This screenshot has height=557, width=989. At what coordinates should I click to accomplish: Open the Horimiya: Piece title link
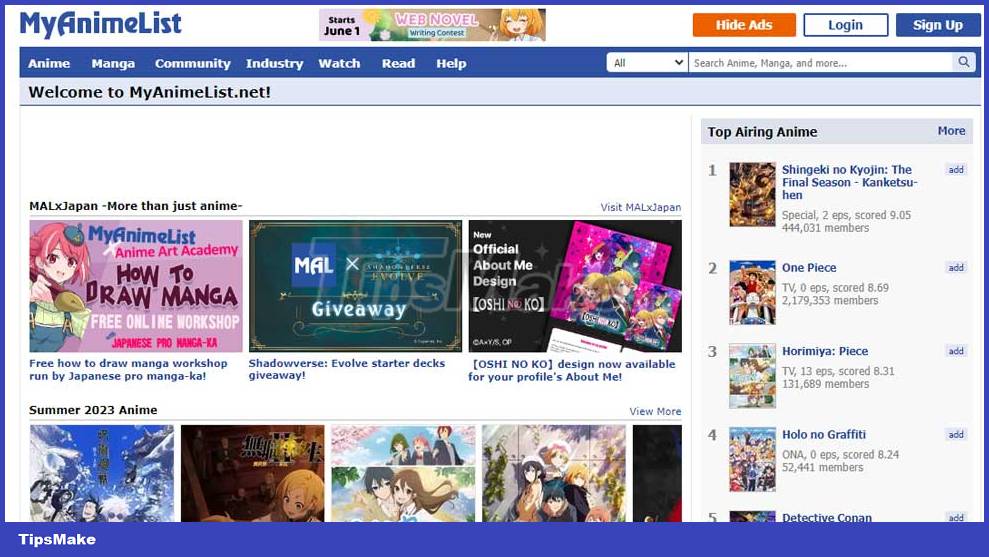point(825,351)
